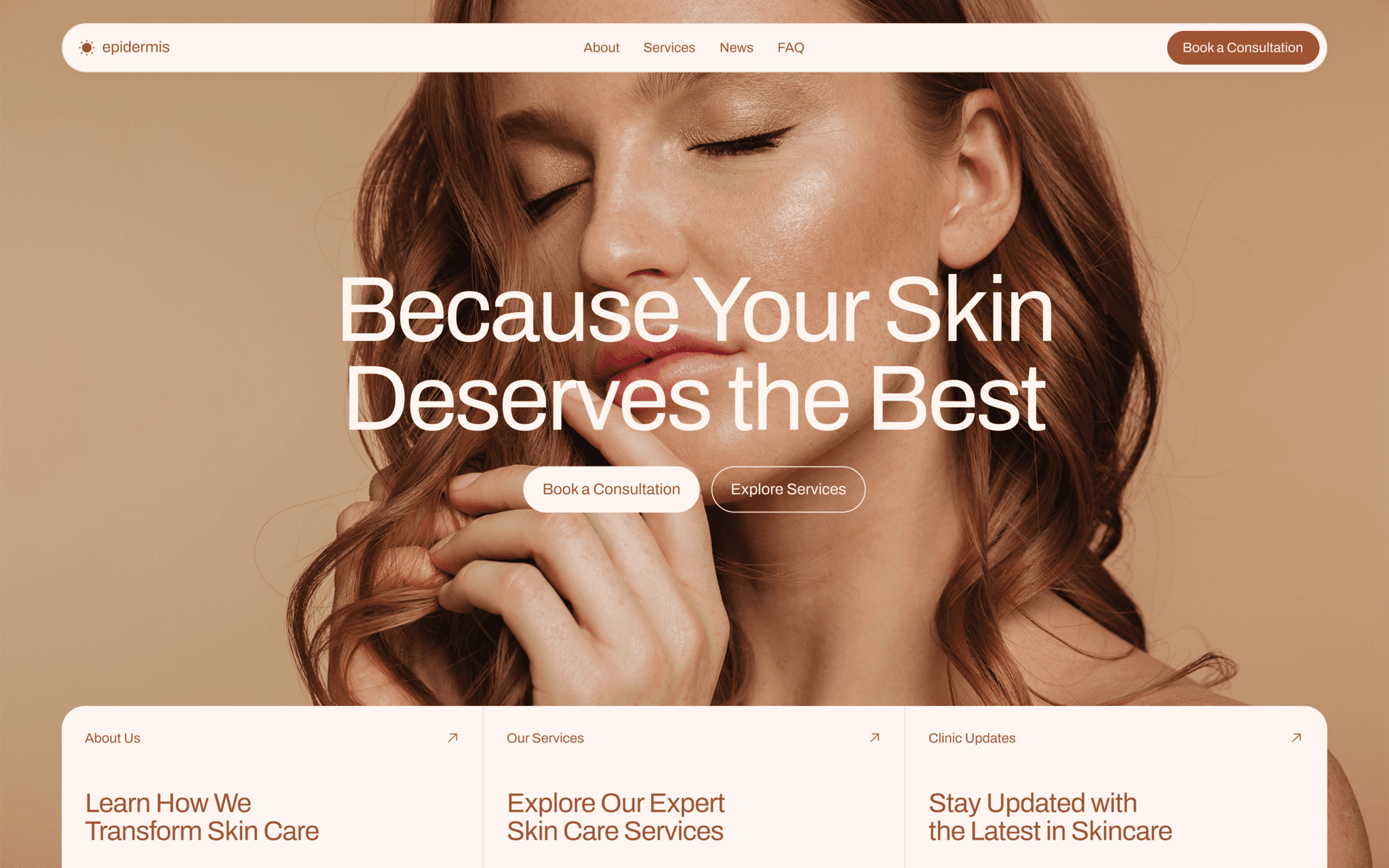The width and height of the screenshot is (1389, 868).
Task: Open Explore Our Expert Skin Care Services
Action: 616,817
